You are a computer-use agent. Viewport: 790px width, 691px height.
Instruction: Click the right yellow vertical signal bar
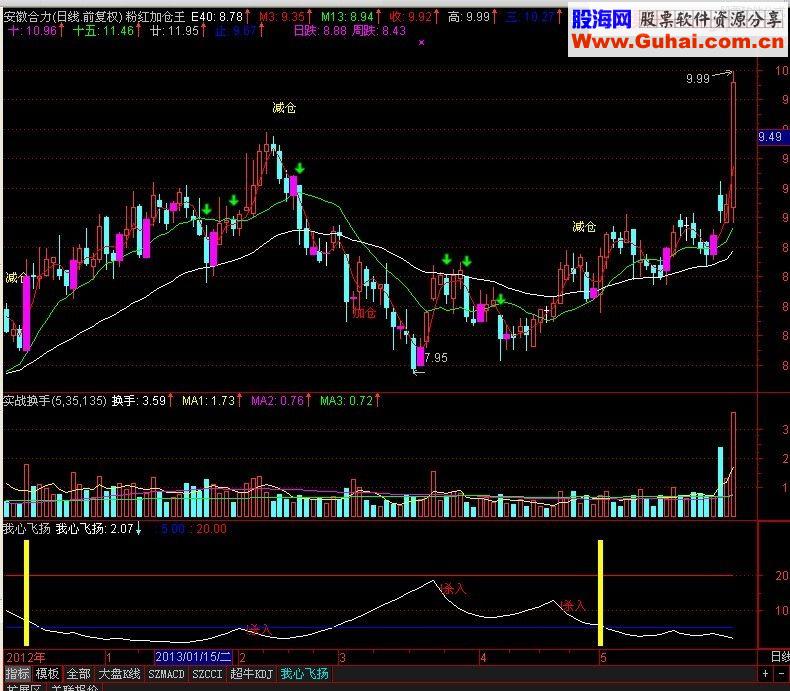(x=601, y=593)
